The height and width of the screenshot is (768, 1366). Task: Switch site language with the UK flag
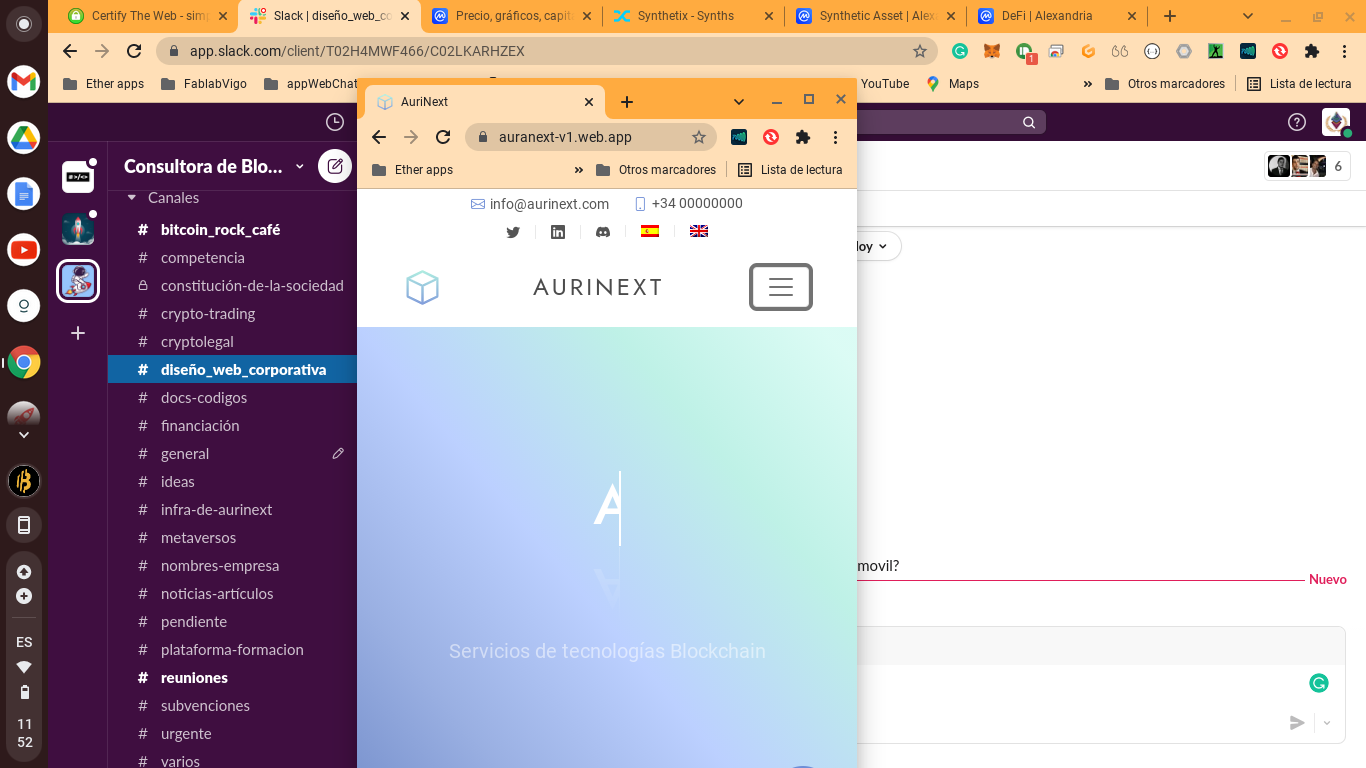[699, 231]
